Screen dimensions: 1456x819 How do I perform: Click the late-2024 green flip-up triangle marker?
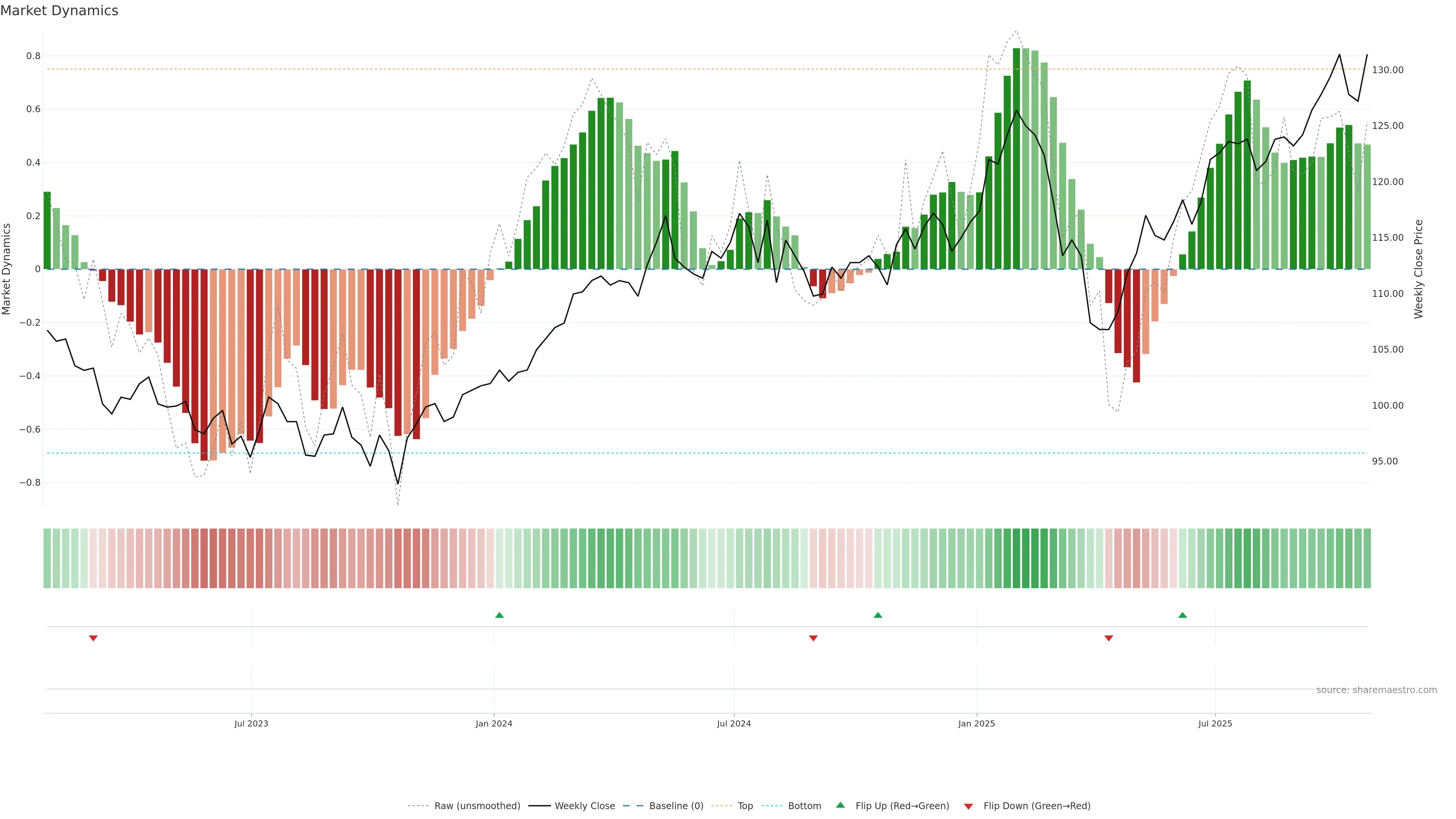tap(878, 615)
